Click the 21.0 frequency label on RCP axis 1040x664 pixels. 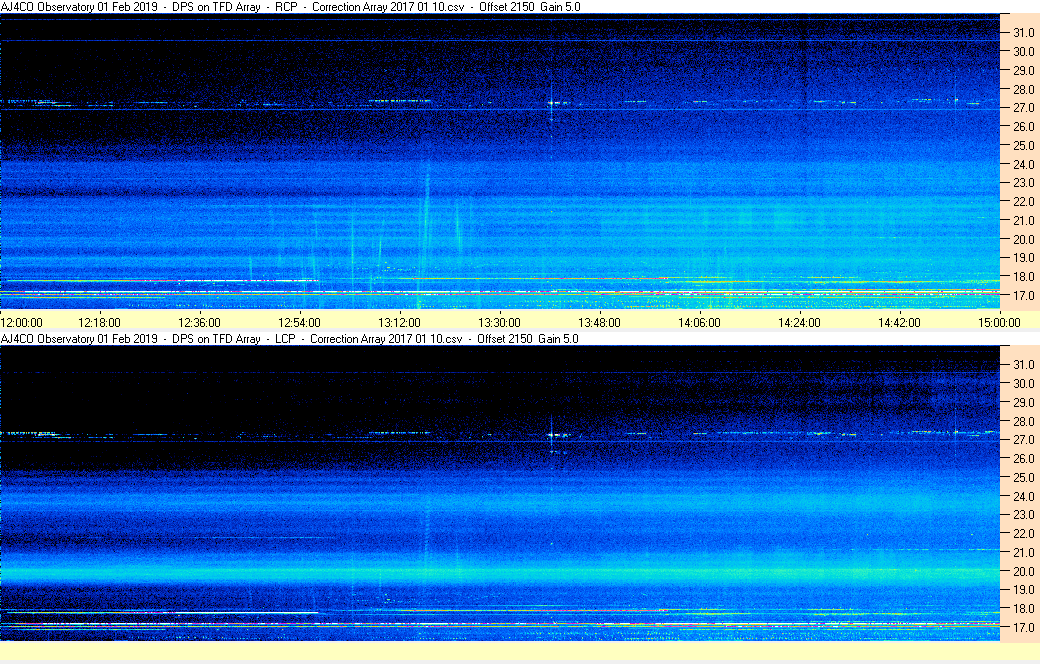point(1023,220)
